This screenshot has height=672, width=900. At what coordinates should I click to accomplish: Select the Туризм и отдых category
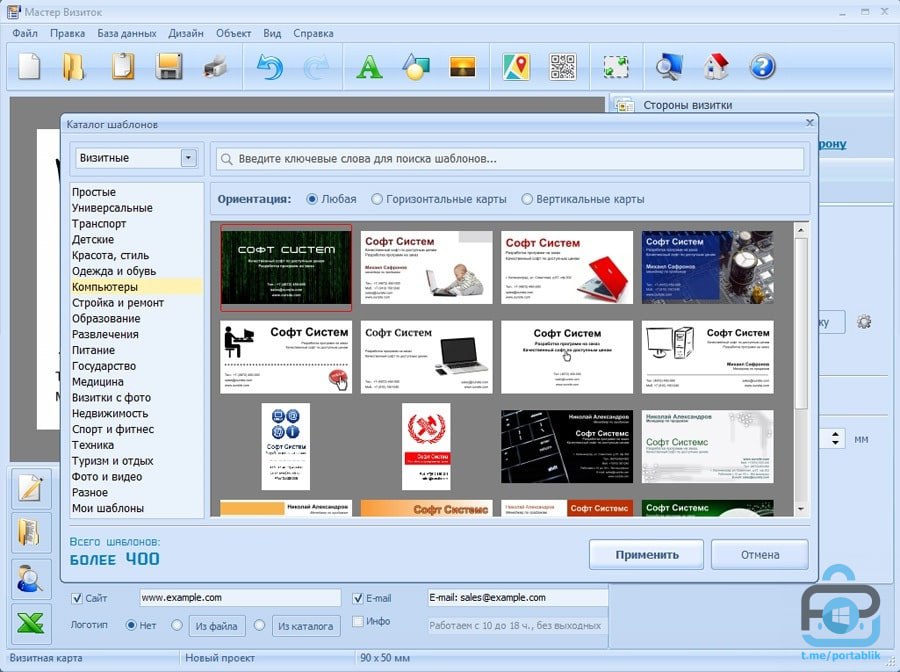click(x=112, y=461)
